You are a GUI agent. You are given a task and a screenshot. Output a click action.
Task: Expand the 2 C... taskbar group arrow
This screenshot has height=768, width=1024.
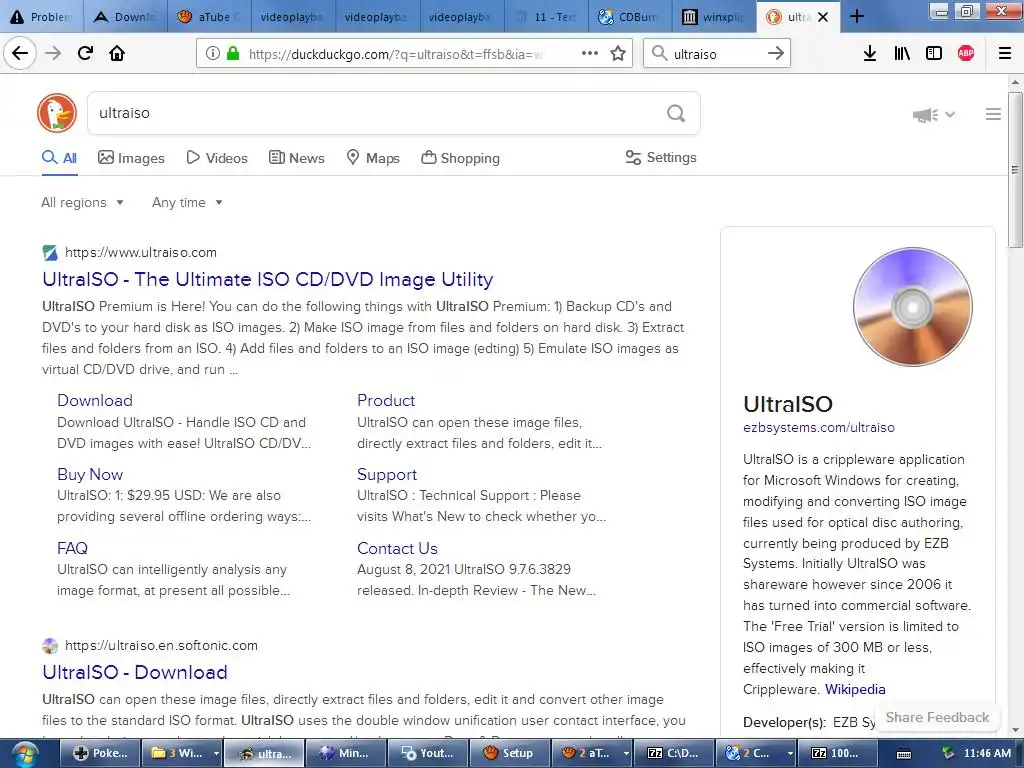(790, 753)
